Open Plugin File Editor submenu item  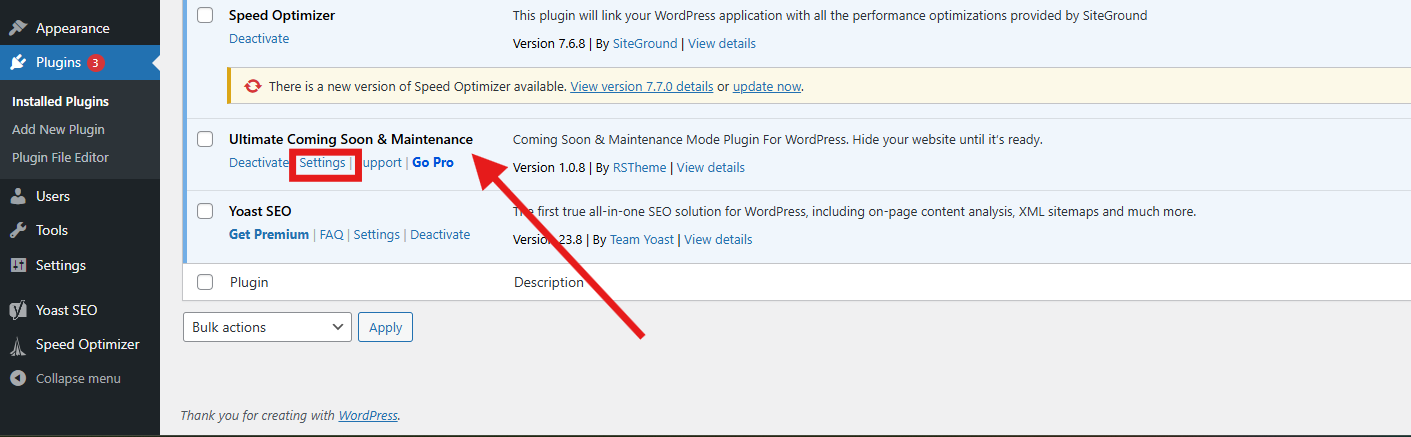[60, 157]
